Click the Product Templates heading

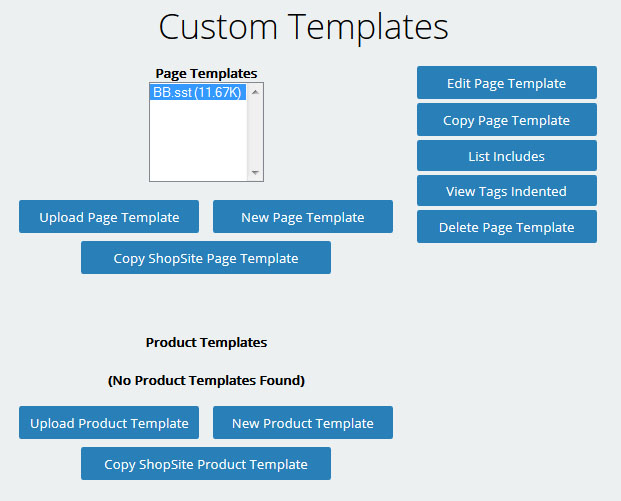point(206,342)
